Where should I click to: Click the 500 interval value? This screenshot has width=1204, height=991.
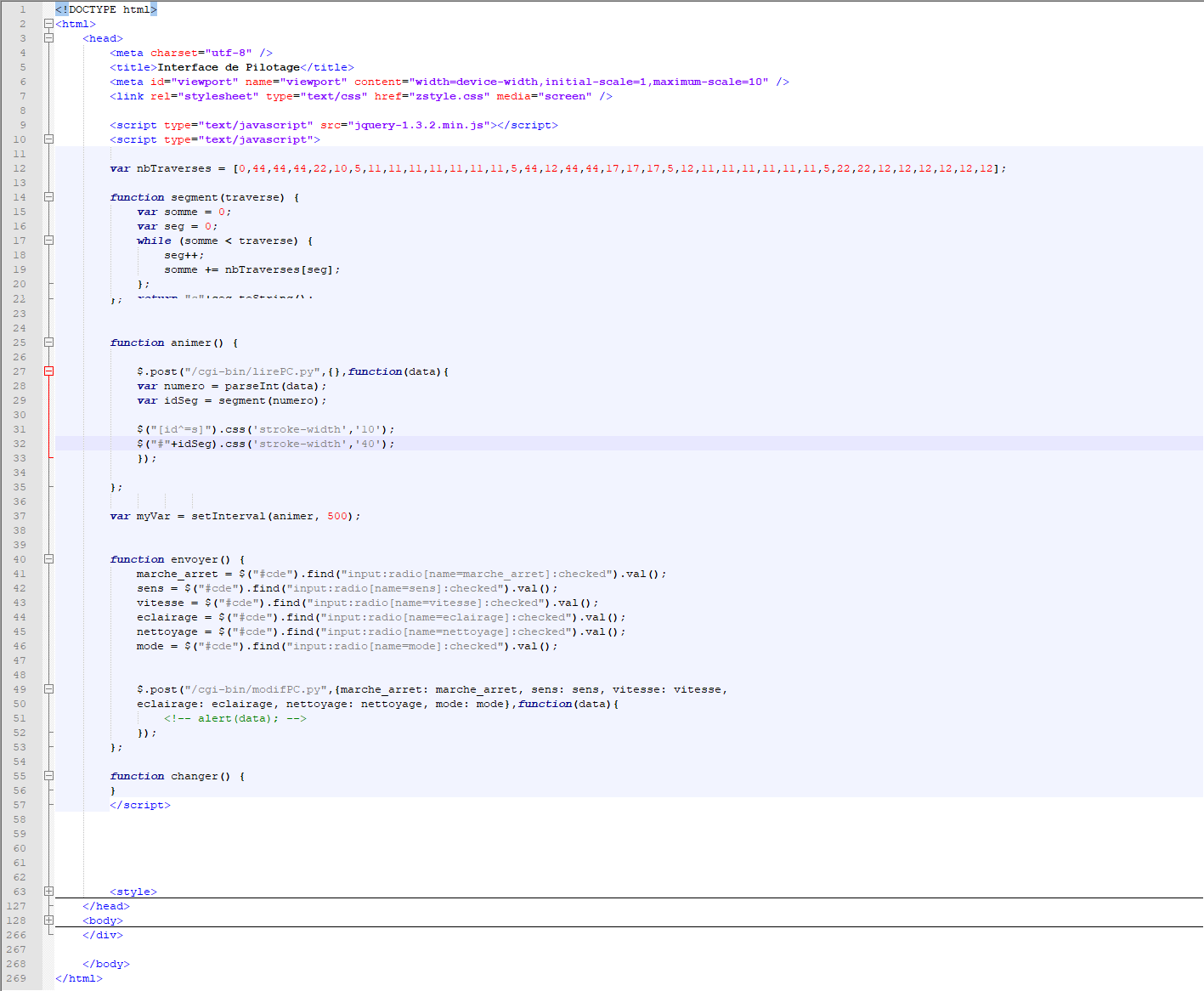coord(337,516)
